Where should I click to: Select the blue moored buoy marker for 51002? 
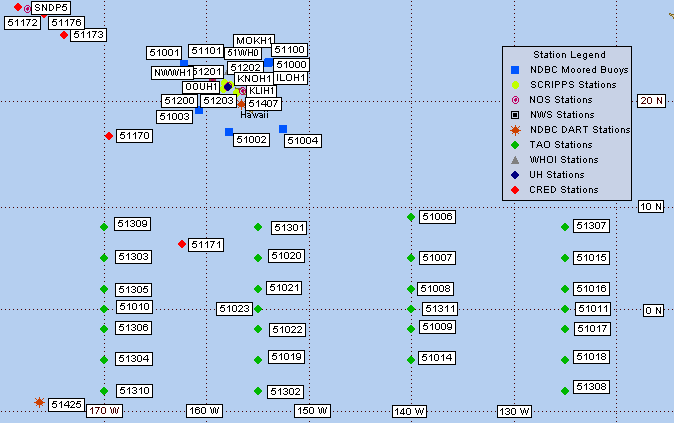point(229,132)
